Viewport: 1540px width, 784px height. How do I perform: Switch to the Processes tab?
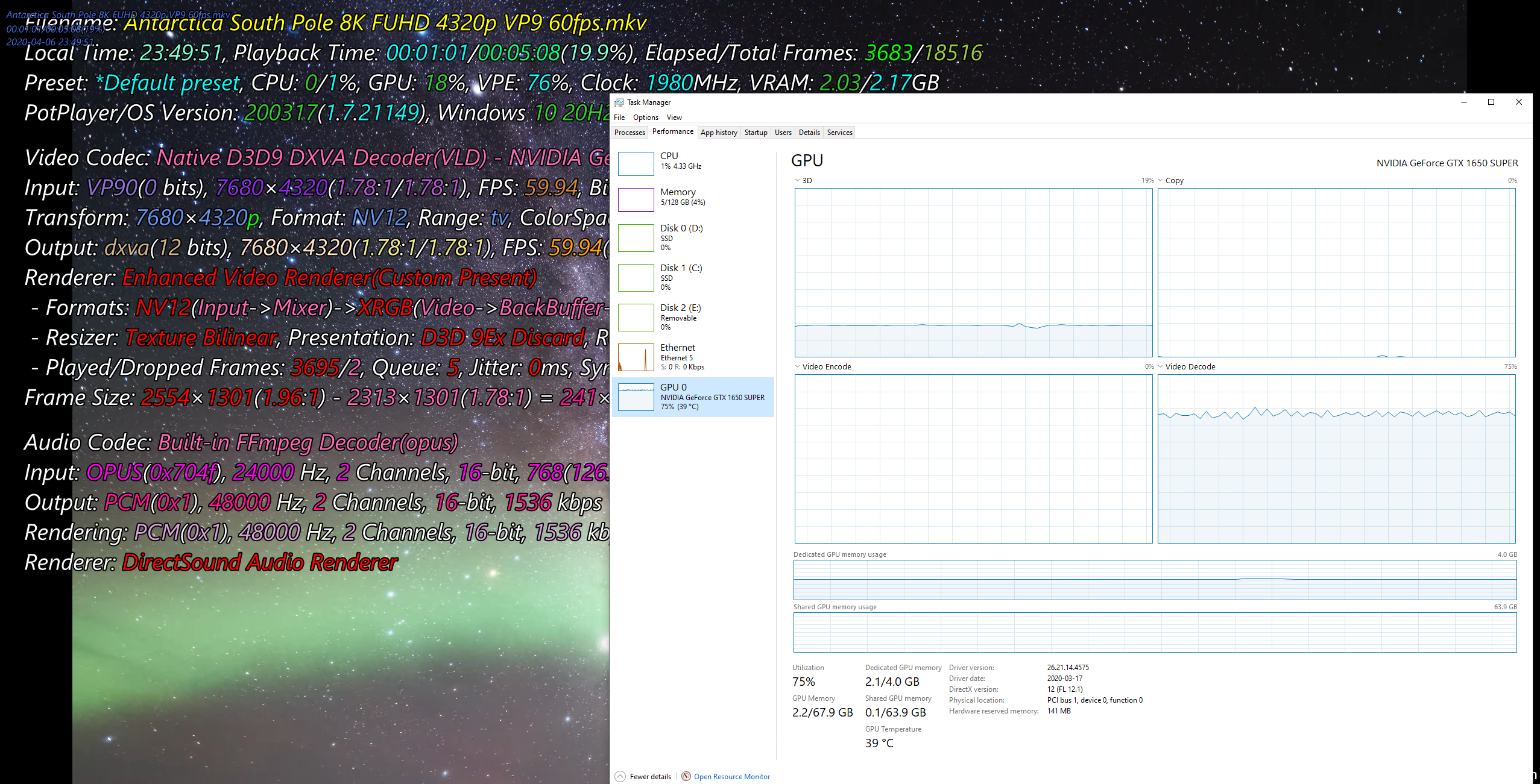tap(630, 133)
